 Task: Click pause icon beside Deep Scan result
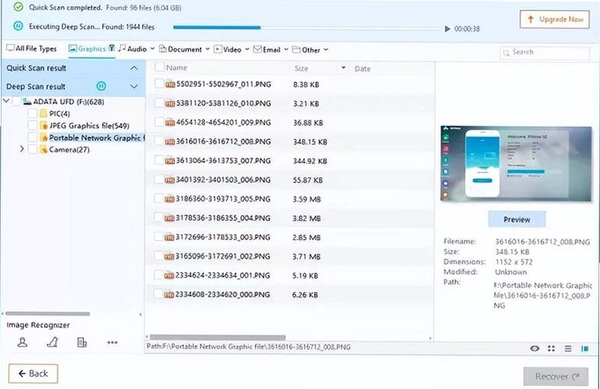pyautogui.click(x=101, y=86)
